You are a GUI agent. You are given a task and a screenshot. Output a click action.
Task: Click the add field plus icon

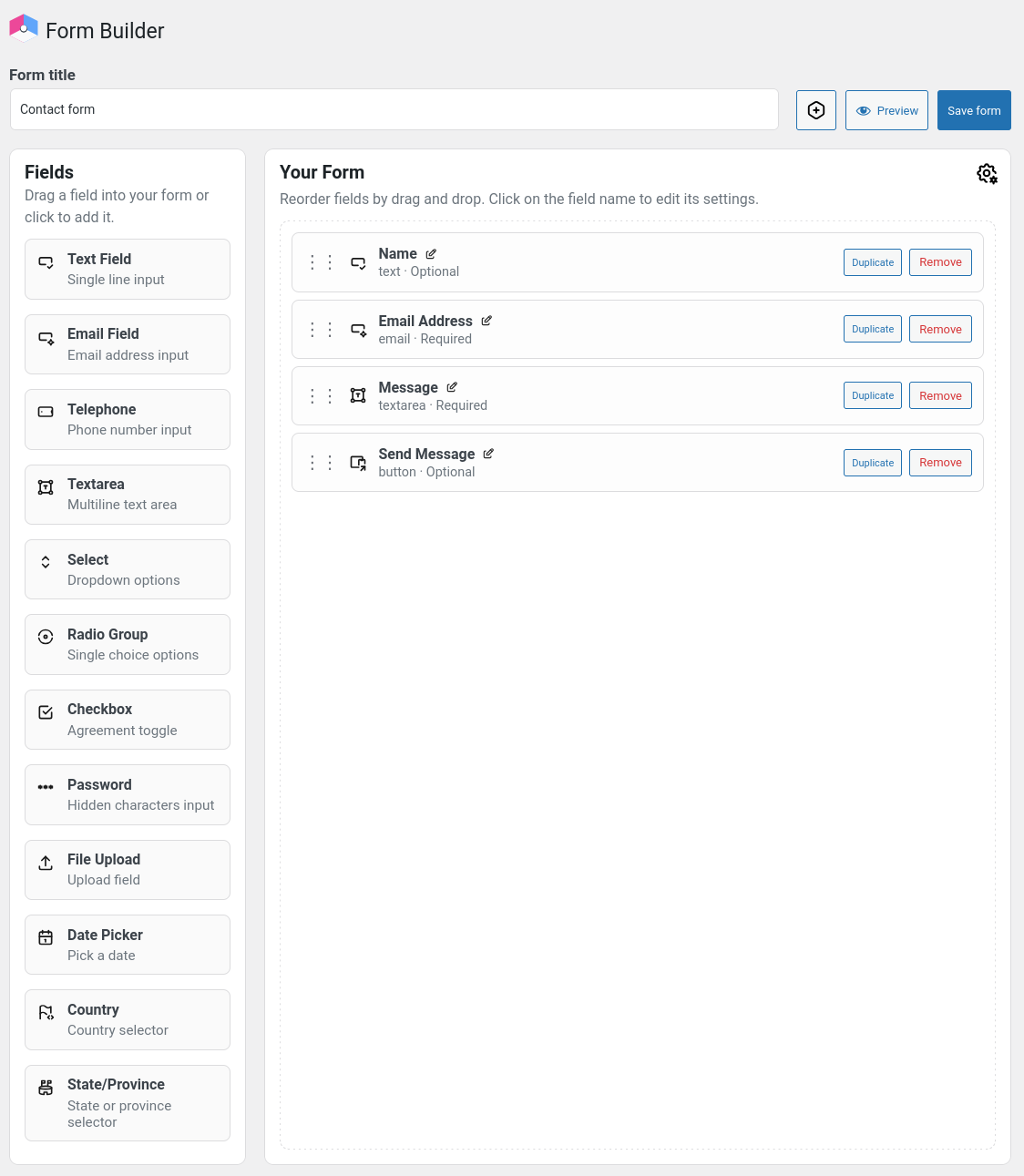click(x=815, y=109)
